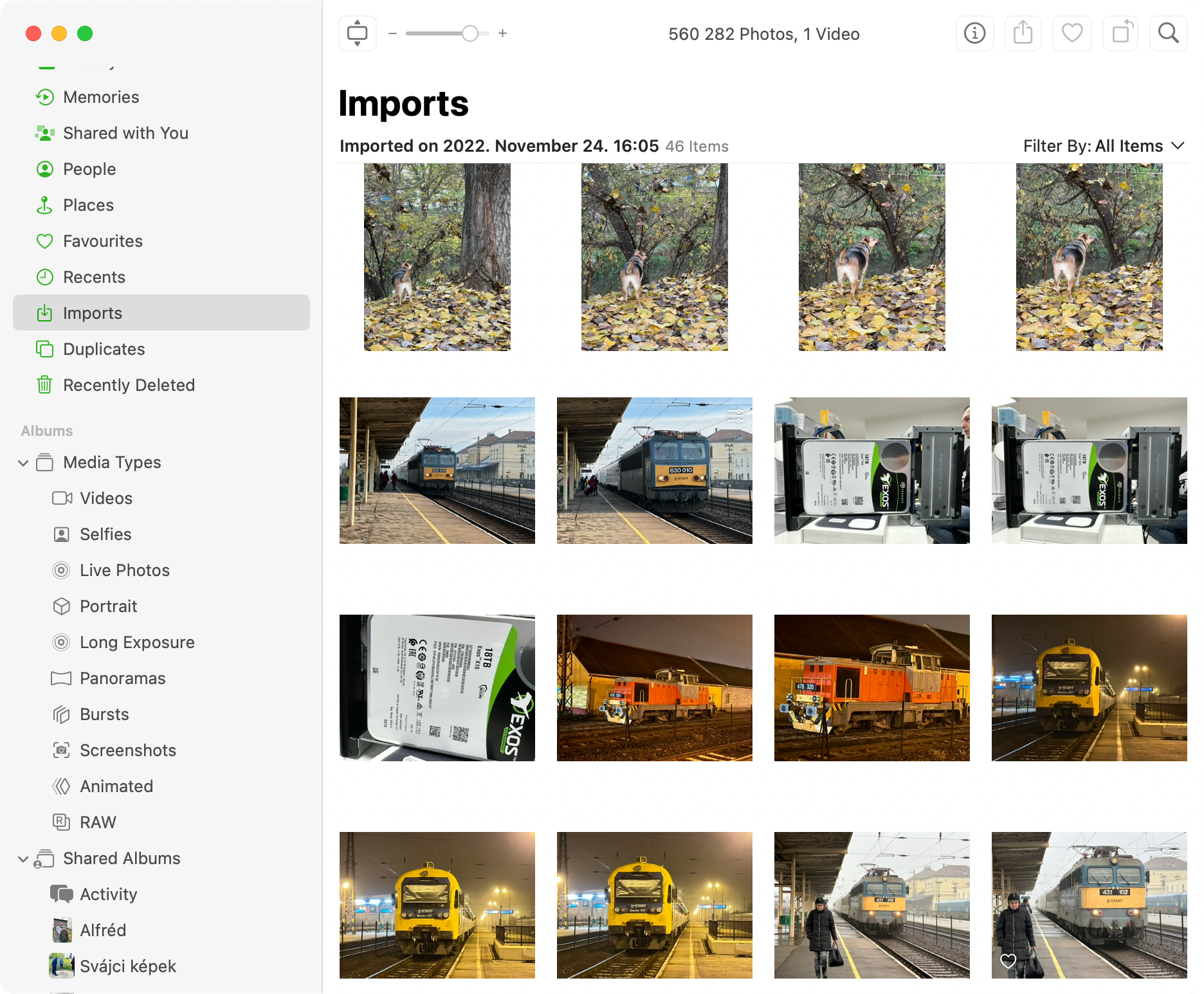This screenshot has height=994, width=1204.
Task: Adjust the thumbnail zoom slider knob
Action: [x=470, y=33]
